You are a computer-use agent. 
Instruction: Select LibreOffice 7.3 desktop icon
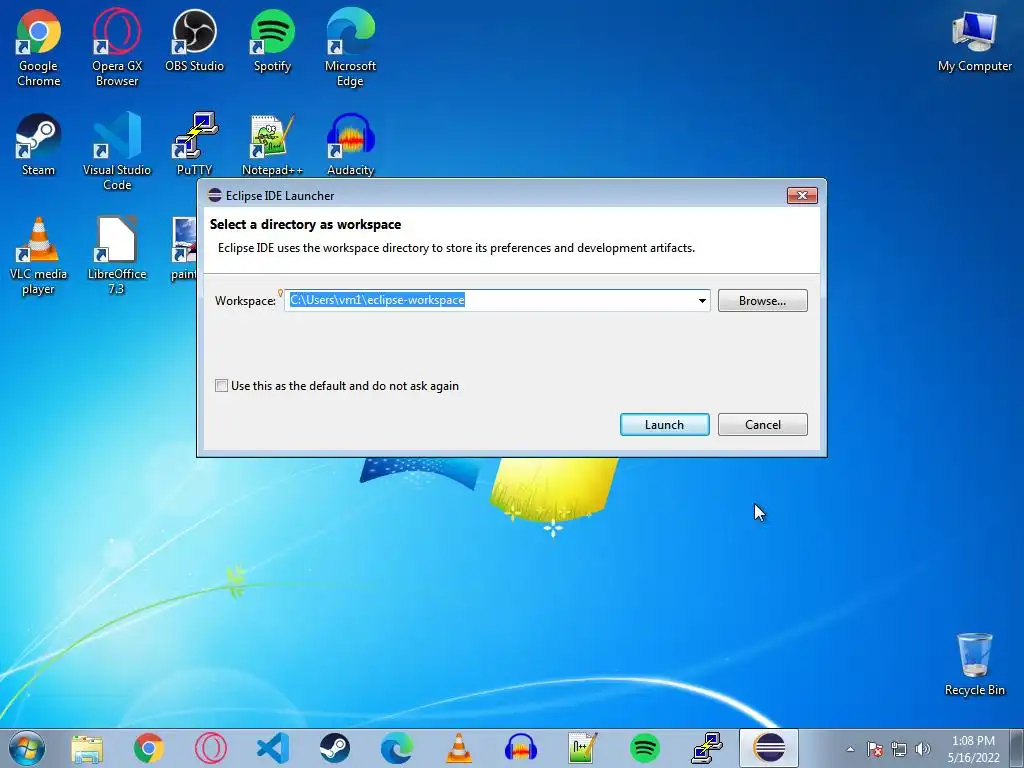point(117,256)
